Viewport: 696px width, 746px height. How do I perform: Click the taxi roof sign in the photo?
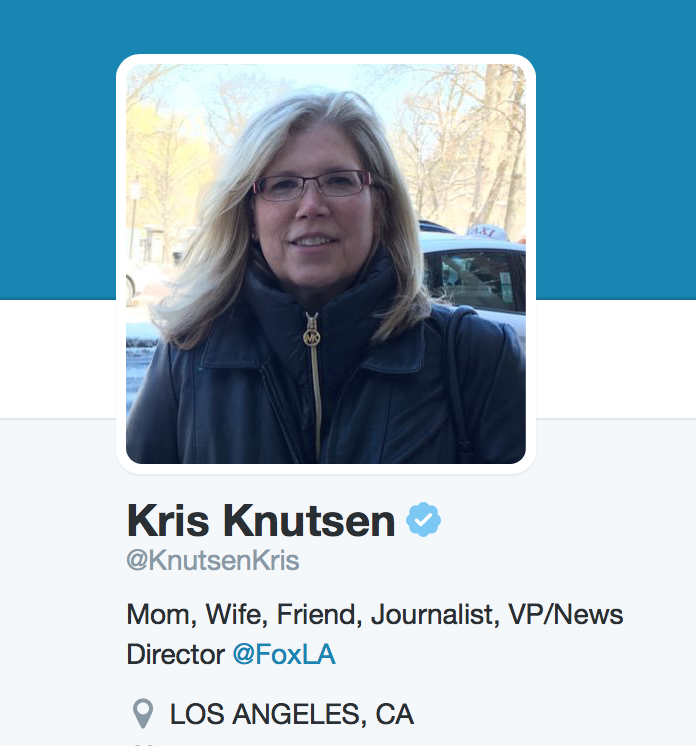tap(485, 233)
